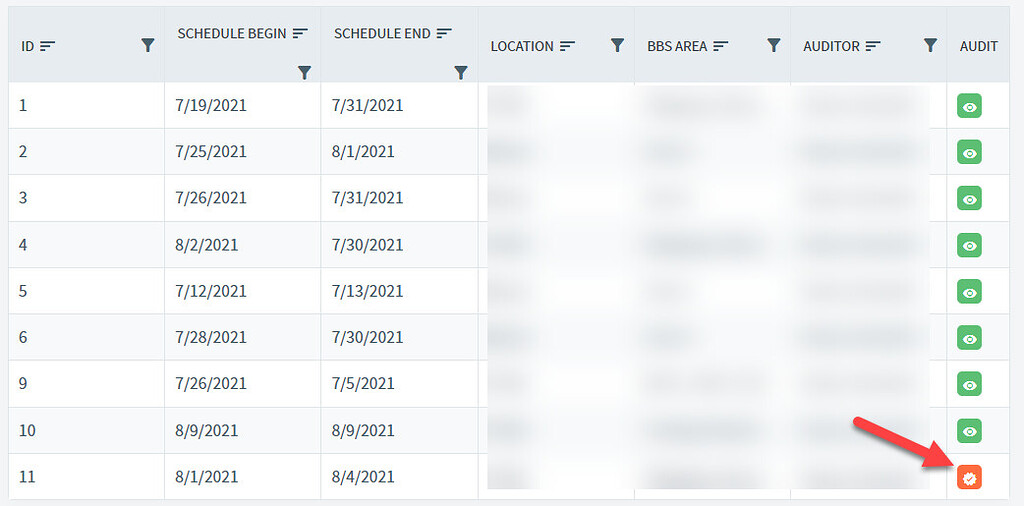Image resolution: width=1024 pixels, height=506 pixels.
Task: Sort by the Auditor column header
Action: point(873,46)
